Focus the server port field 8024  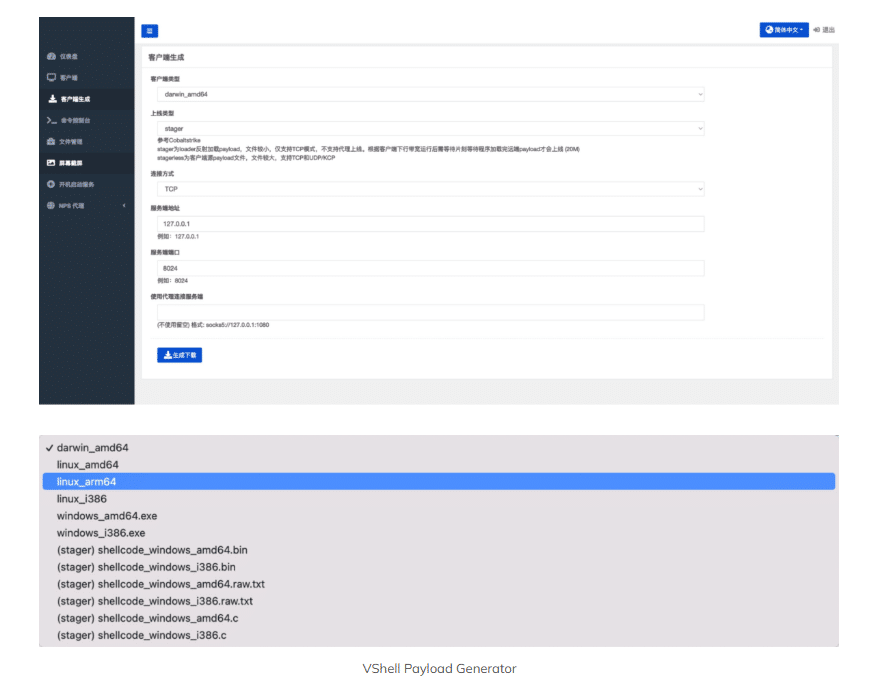[431, 268]
